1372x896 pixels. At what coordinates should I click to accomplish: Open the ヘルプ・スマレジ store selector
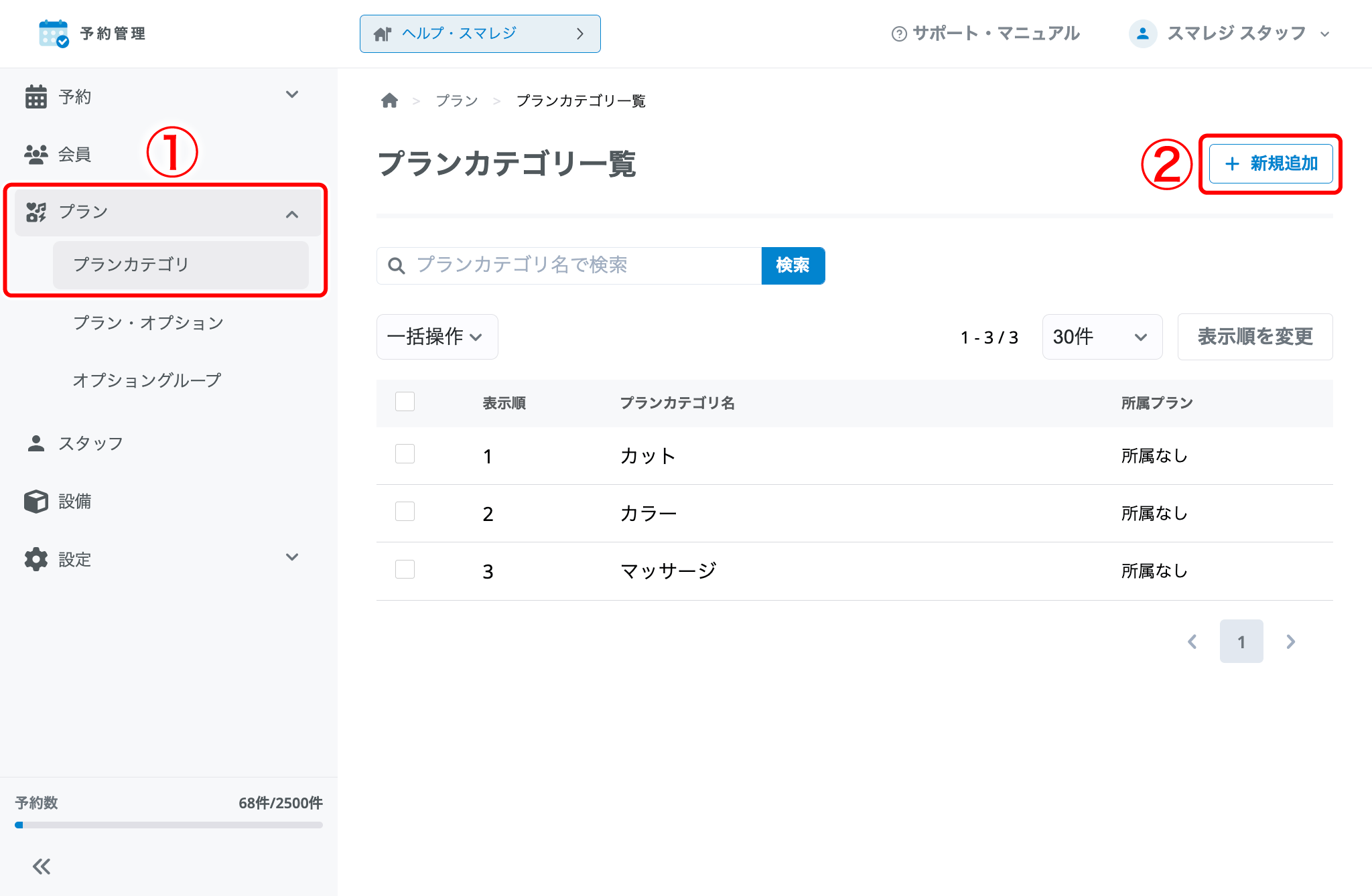pyautogui.click(x=480, y=33)
